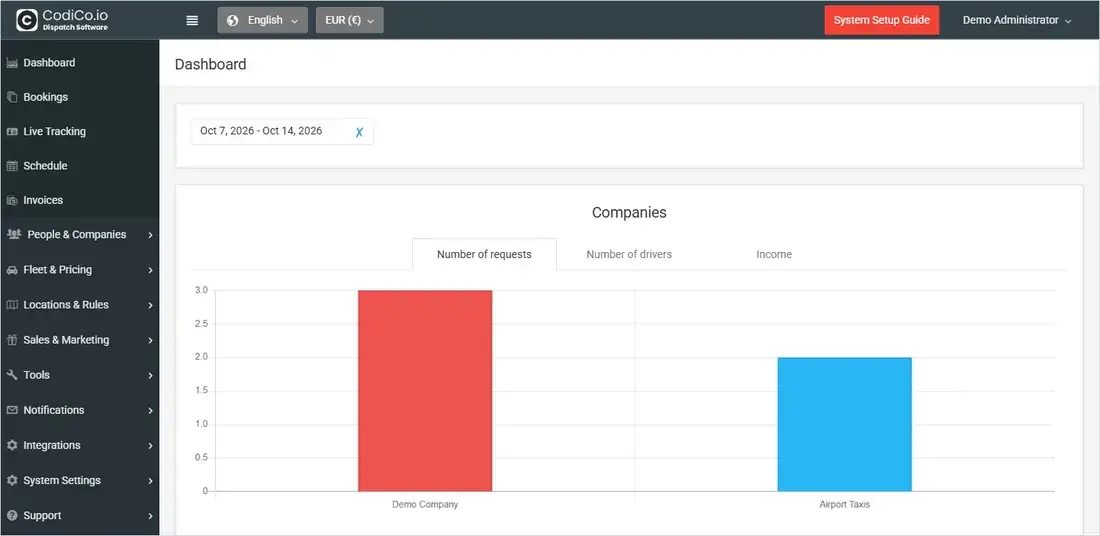
Task: Click the Notifications envelope icon
Action: pos(12,410)
